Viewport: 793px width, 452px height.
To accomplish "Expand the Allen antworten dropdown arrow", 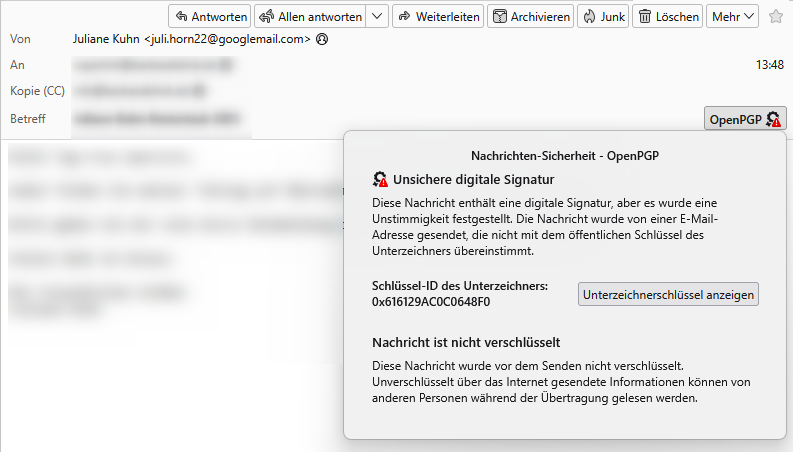I will tap(377, 16).
